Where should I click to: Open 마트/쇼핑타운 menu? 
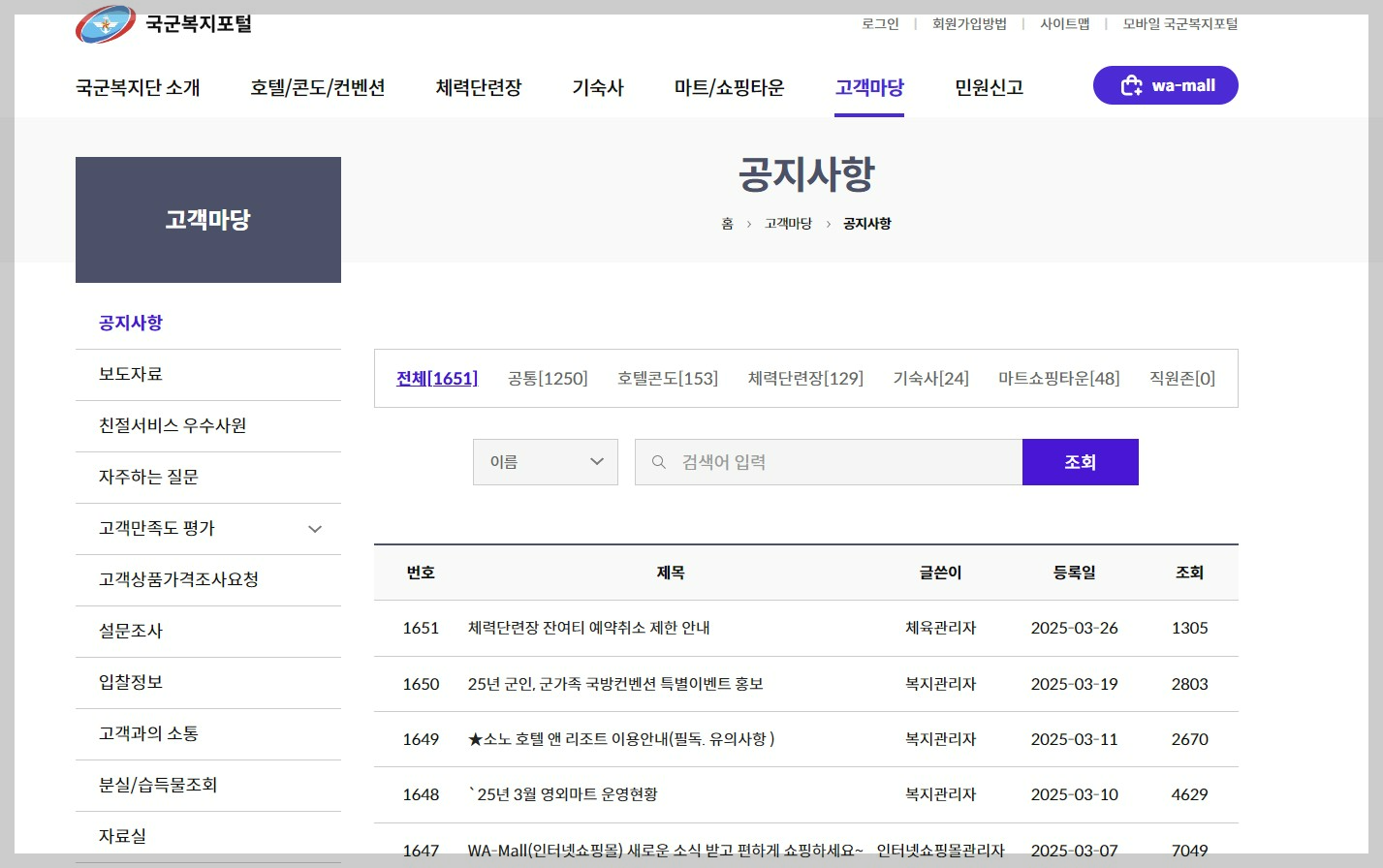[730, 87]
